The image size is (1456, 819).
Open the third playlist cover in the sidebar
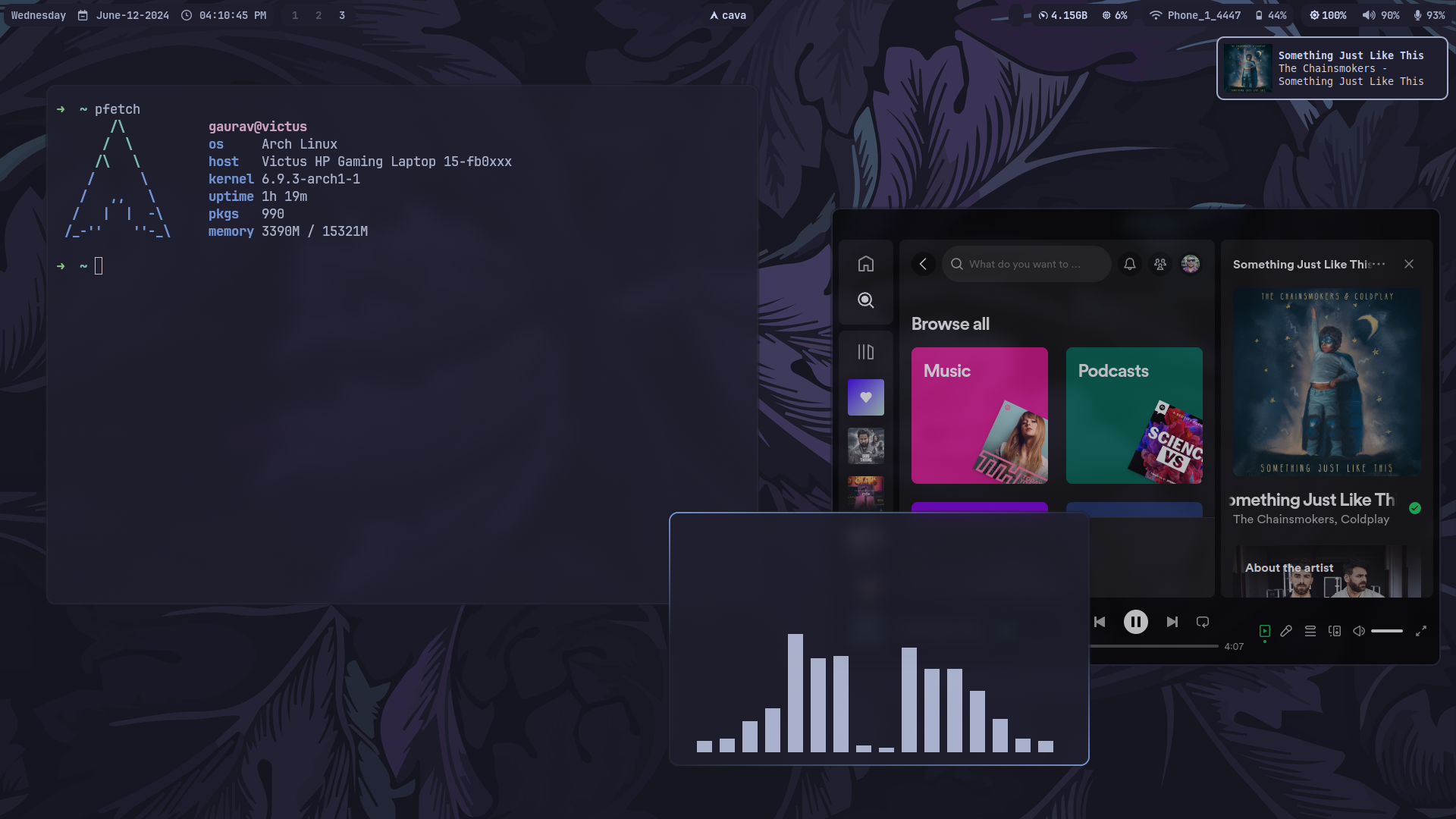(x=865, y=493)
